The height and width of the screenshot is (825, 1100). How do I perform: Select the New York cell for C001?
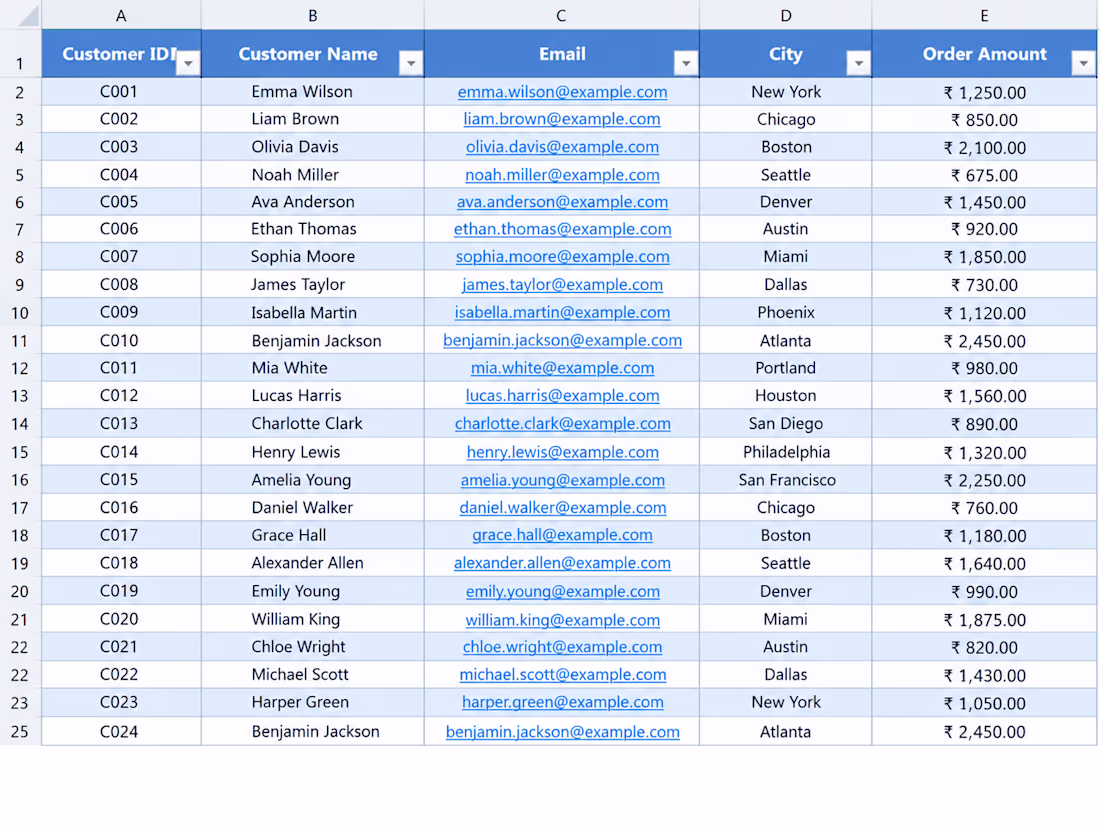click(x=786, y=92)
